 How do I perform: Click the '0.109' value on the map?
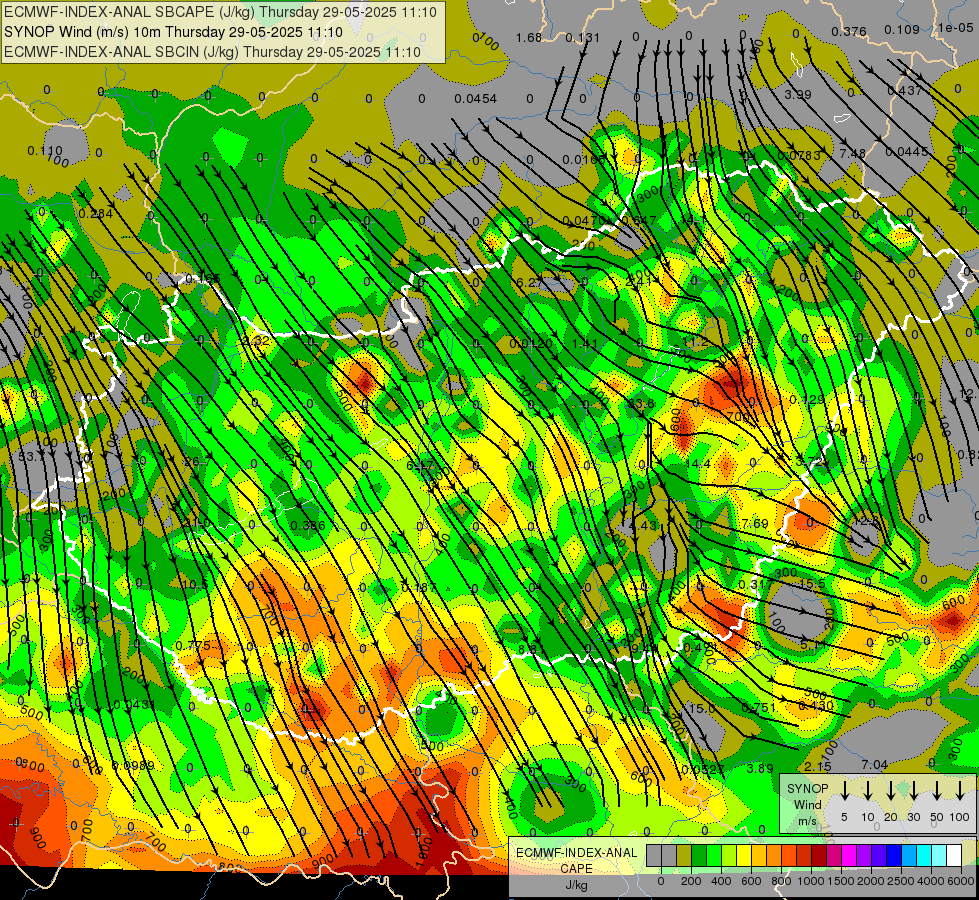pos(902,29)
